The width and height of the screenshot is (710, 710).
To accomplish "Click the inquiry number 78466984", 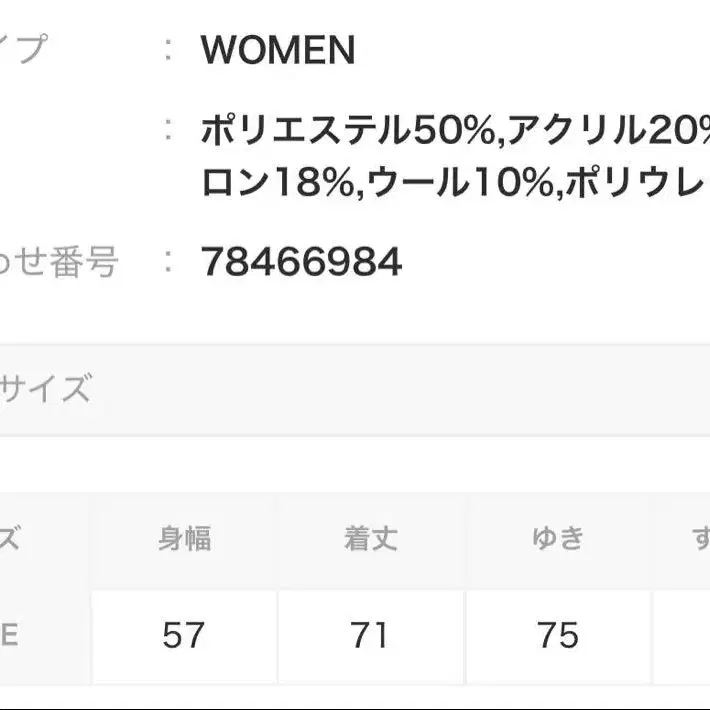I will pos(301,263).
